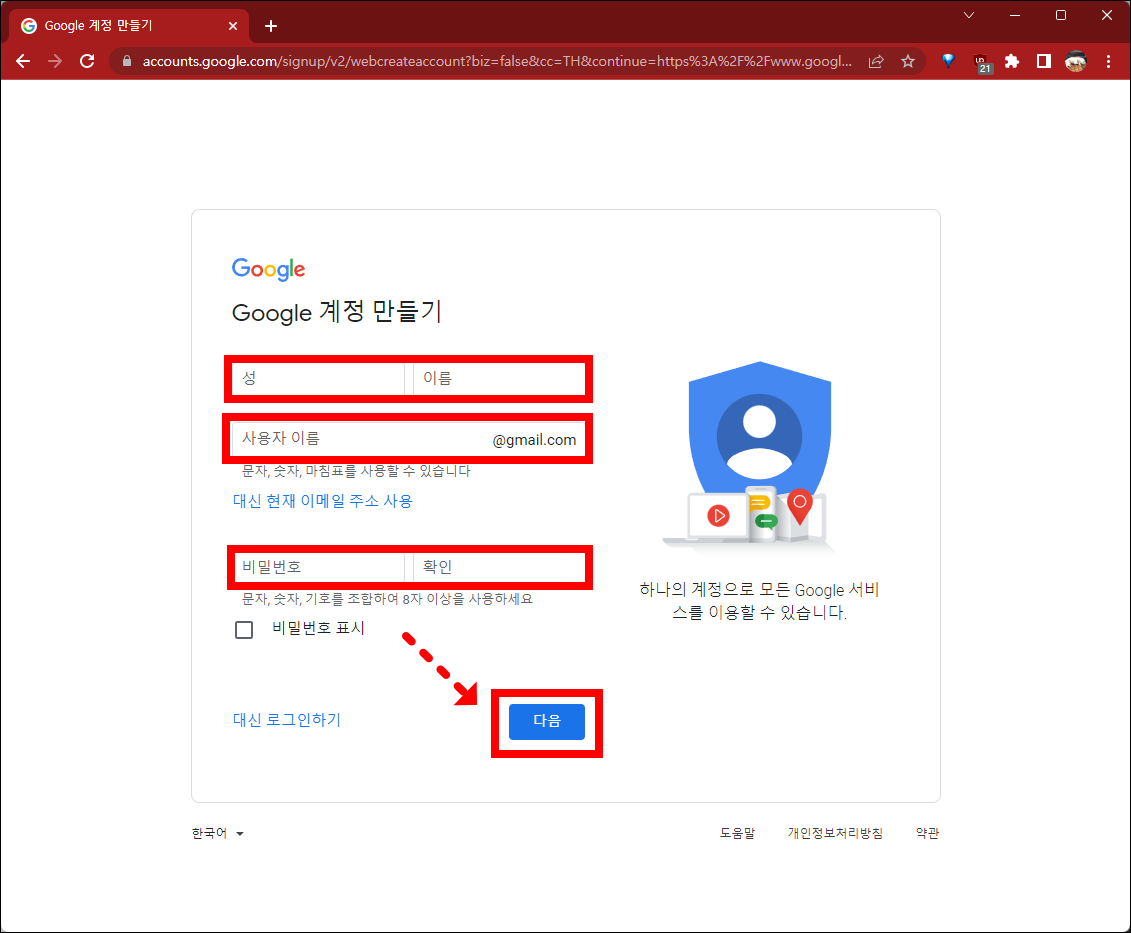Screen dimensions: 1131x933
Task: Open the tab search chevron in the title bar
Action: pos(969,15)
